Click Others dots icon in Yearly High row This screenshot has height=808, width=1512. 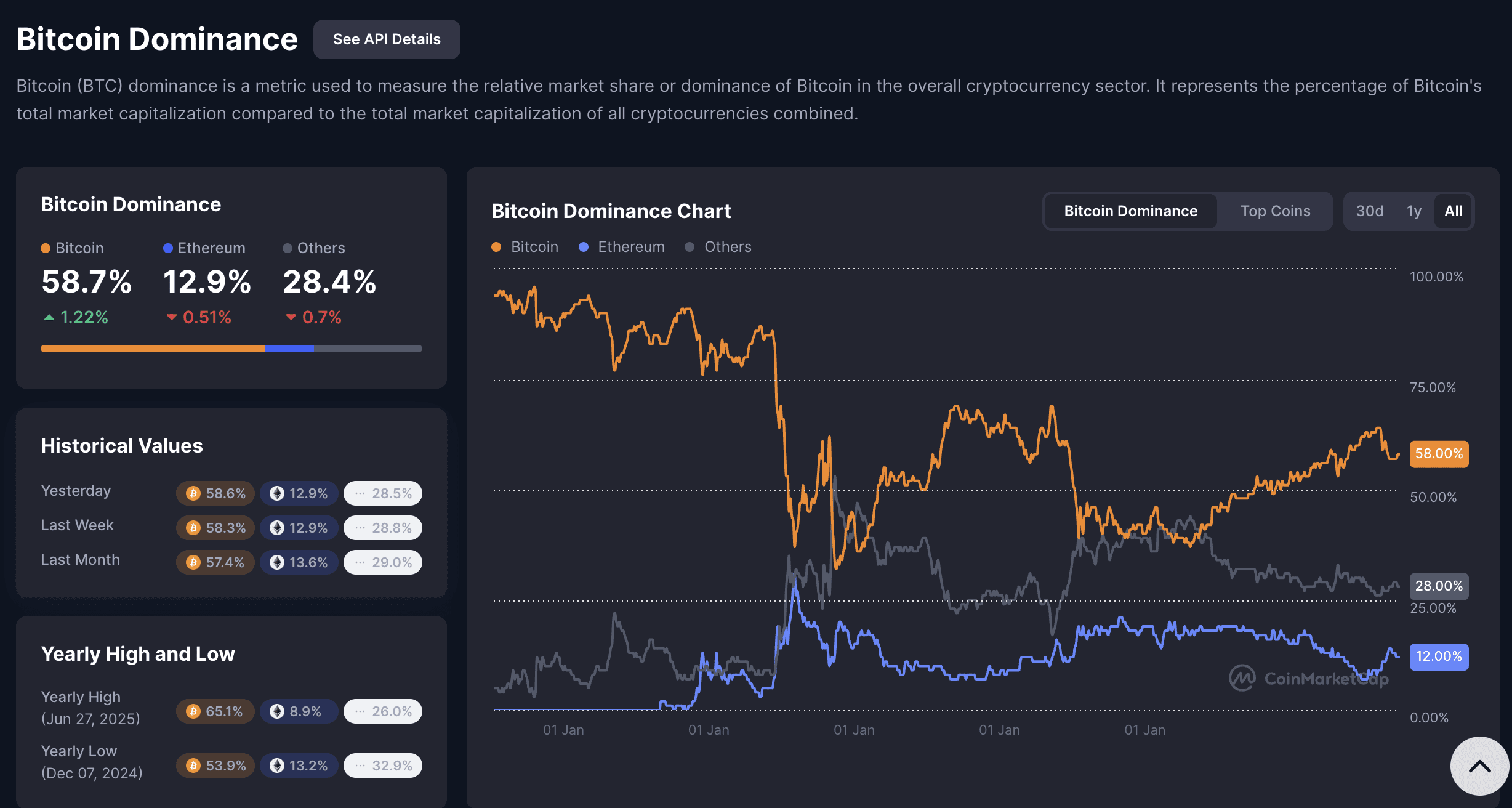(x=360, y=711)
